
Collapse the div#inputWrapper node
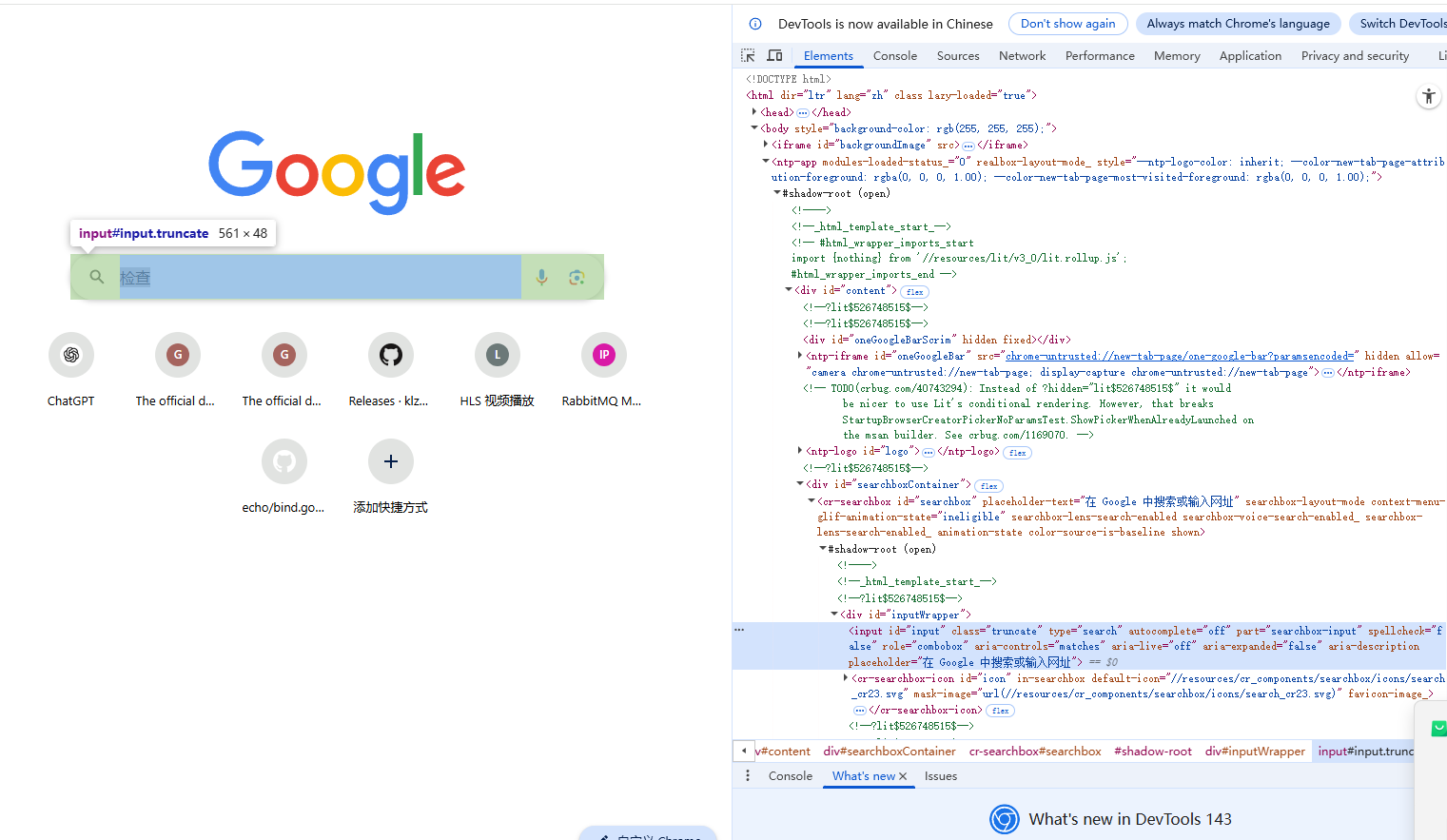coord(834,615)
